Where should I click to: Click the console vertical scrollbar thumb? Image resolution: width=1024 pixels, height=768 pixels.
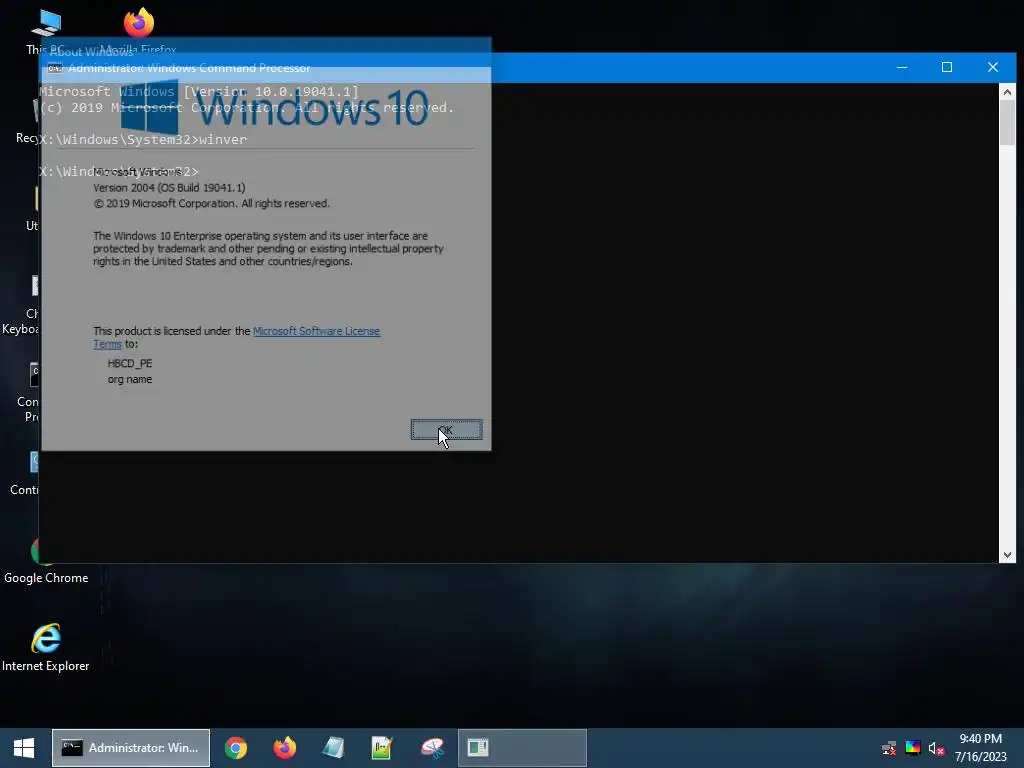click(1007, 123)
